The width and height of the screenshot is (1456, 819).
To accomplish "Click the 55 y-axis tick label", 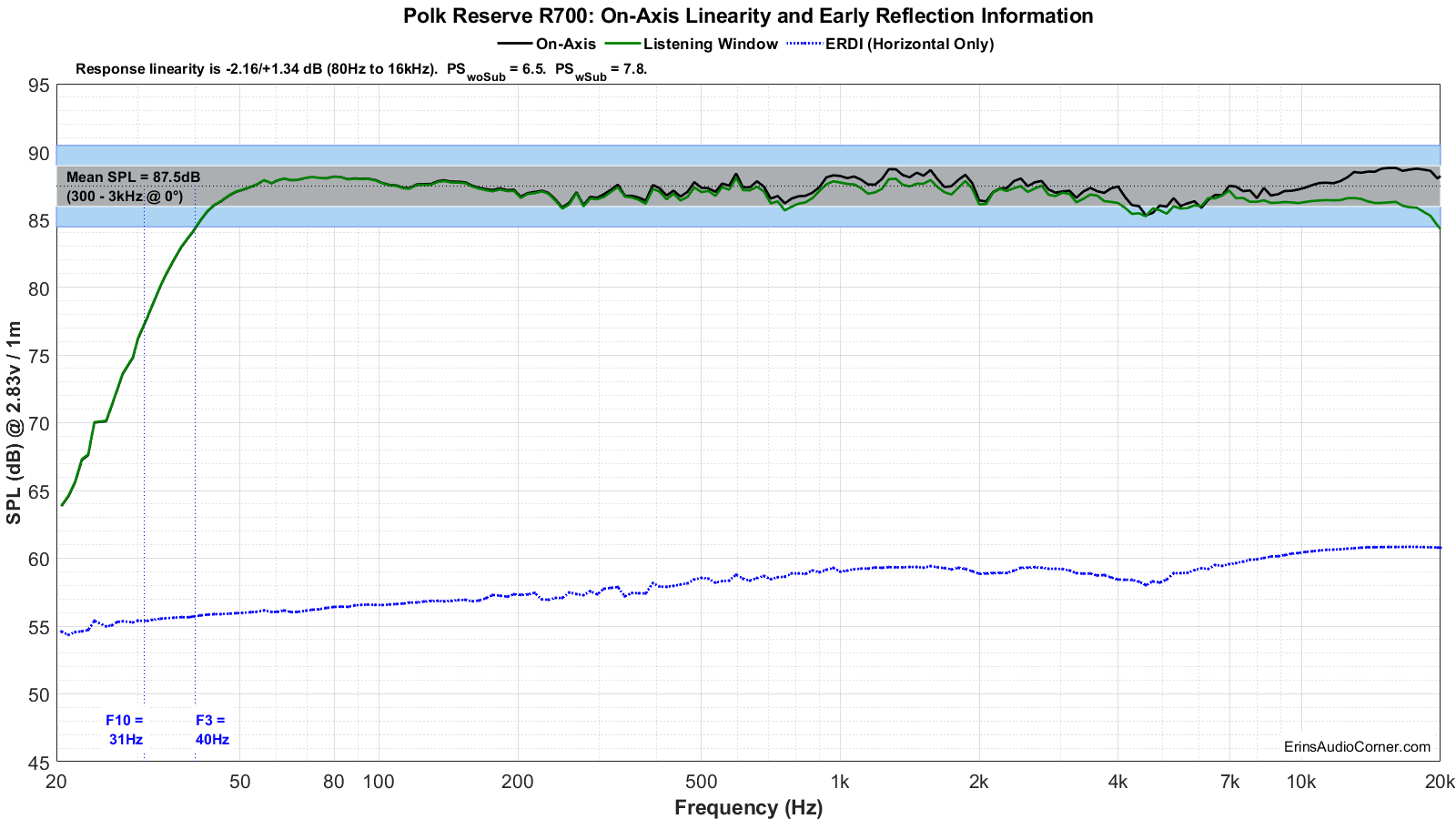I will point(39,627).
